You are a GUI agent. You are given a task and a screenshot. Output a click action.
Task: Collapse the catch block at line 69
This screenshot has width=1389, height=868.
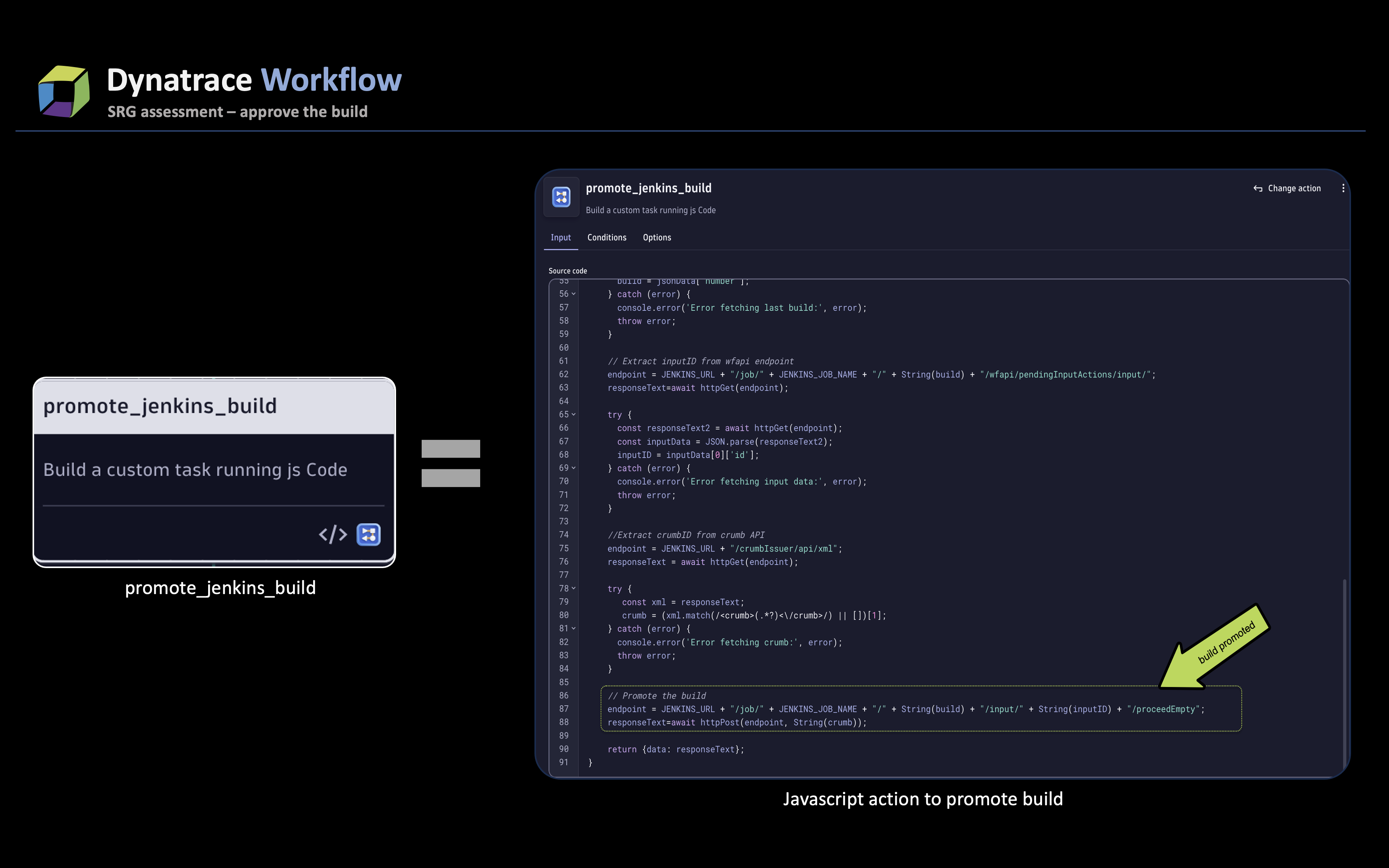tap(574, 468)
